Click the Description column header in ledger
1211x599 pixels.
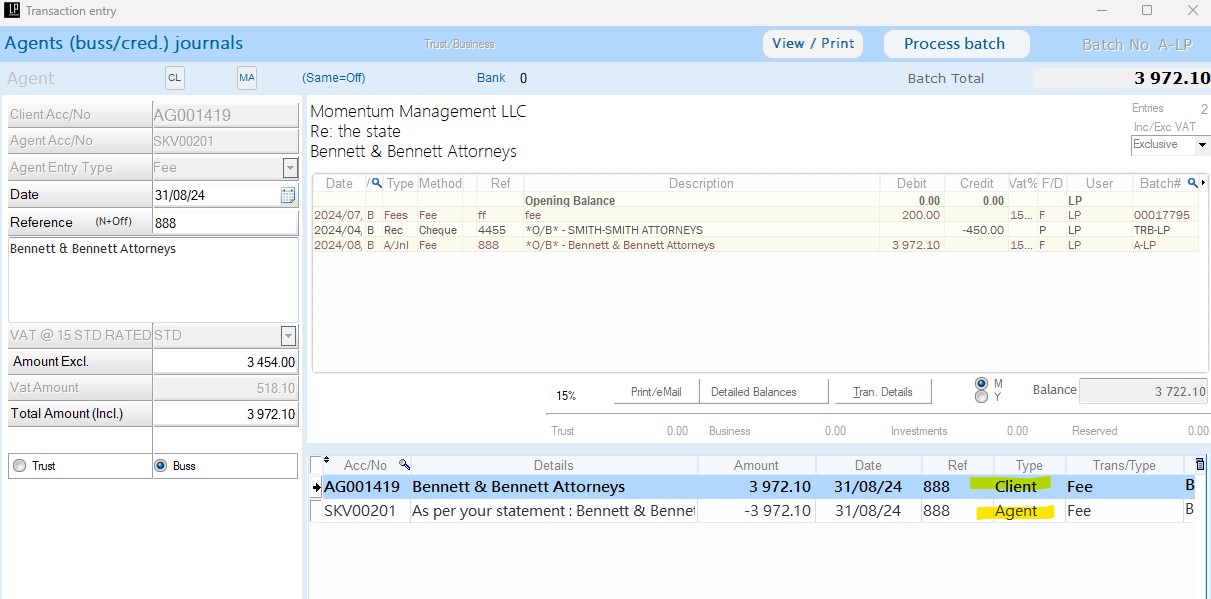click(x=701, y=184)
